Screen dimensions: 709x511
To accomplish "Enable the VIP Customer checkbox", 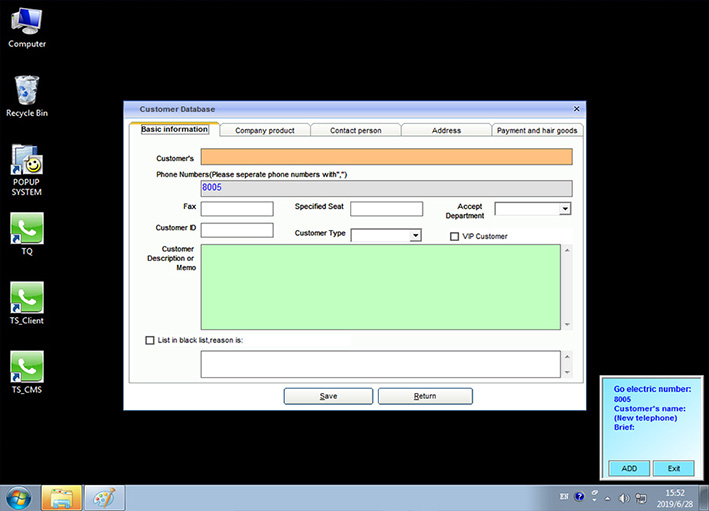I will click(455, 237).
